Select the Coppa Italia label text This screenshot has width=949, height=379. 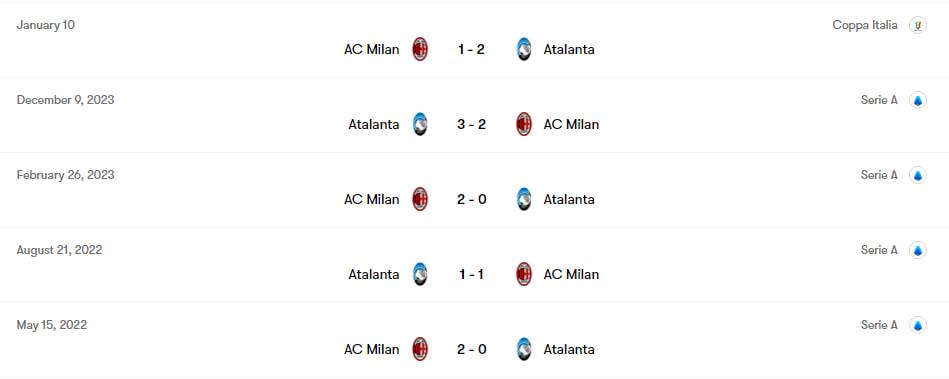[x=865, y=25]
